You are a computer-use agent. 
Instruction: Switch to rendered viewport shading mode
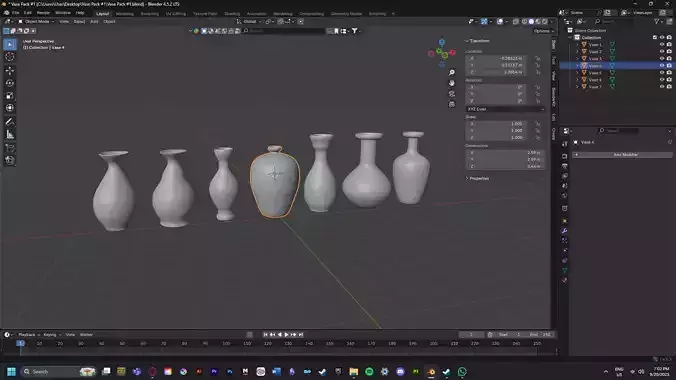pyautogui.click(x=545, y=21)
